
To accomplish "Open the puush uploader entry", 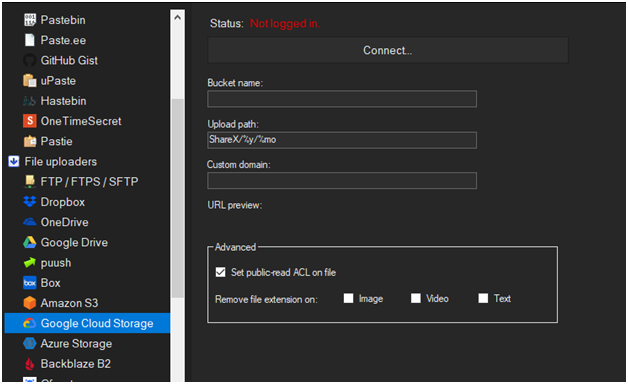I will pos(56,263).
